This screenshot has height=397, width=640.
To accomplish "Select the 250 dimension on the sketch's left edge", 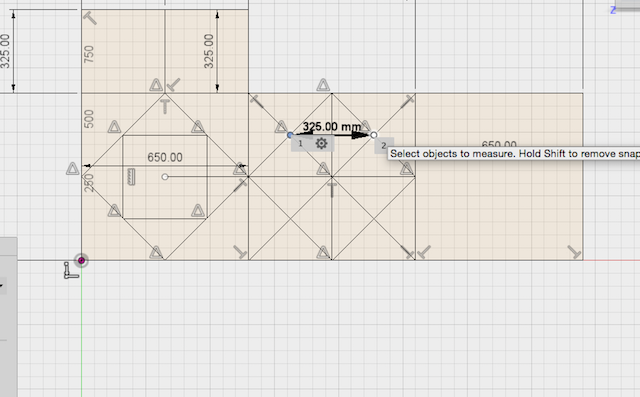I will click(x=89, y=183).
